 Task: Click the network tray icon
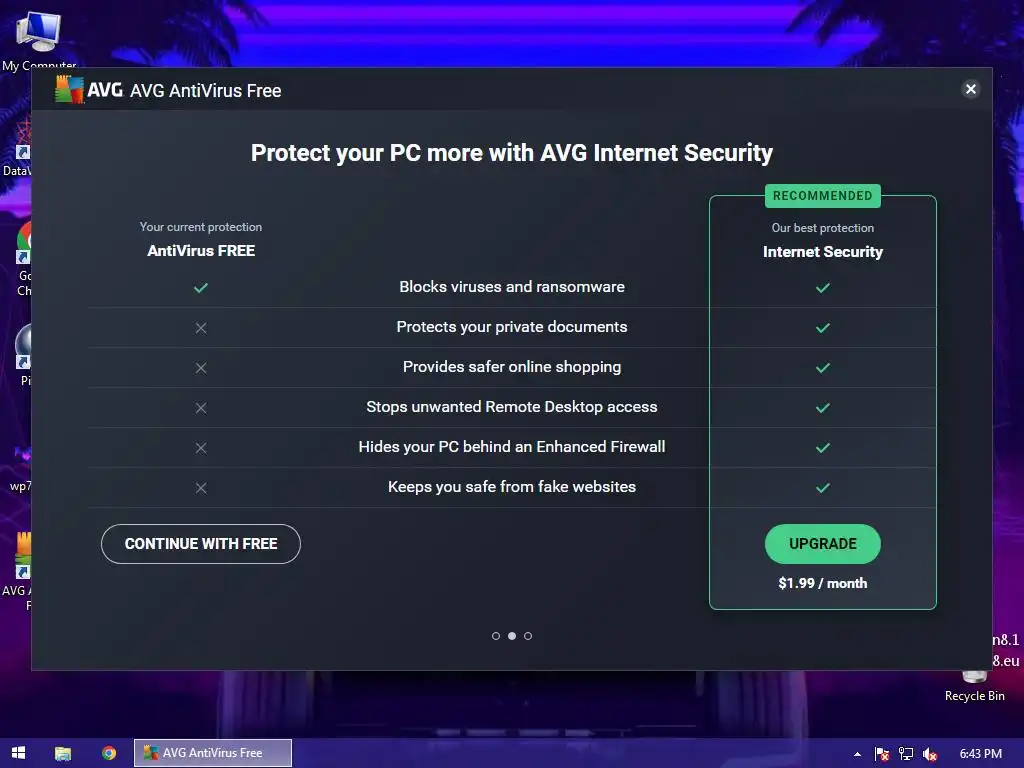(906, 754)
